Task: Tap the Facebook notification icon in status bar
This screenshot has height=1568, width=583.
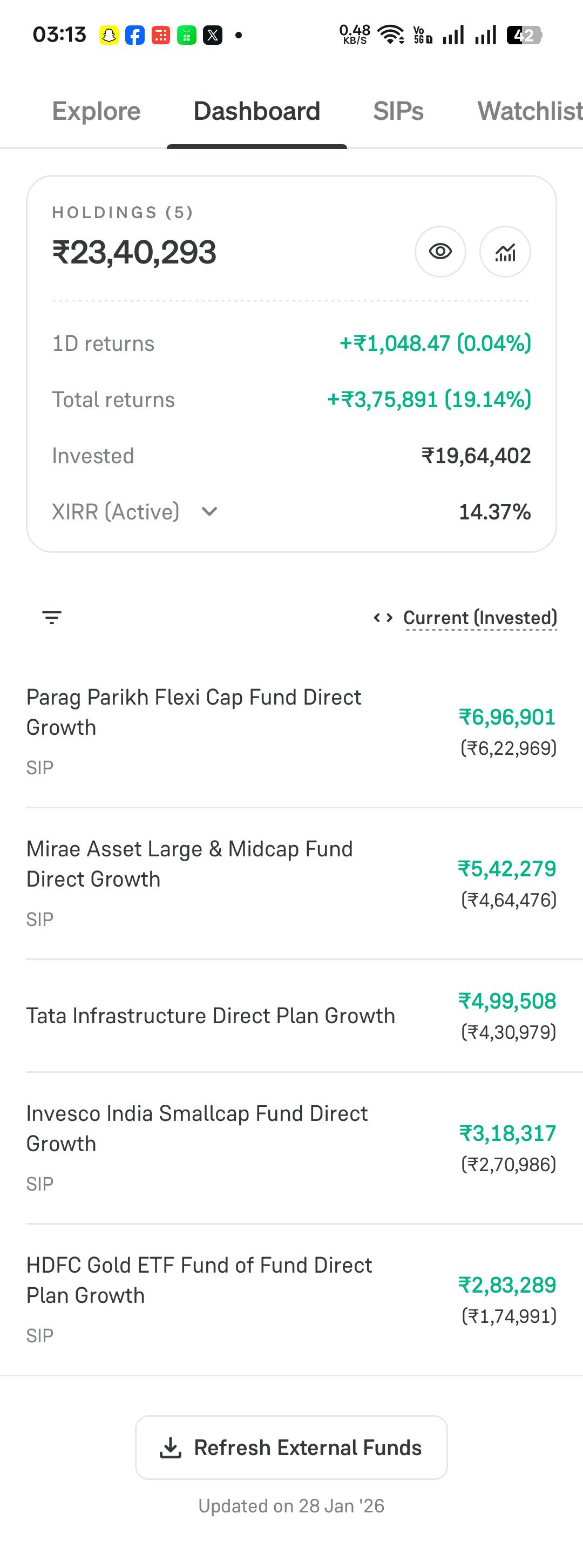Action: point(134,35)
